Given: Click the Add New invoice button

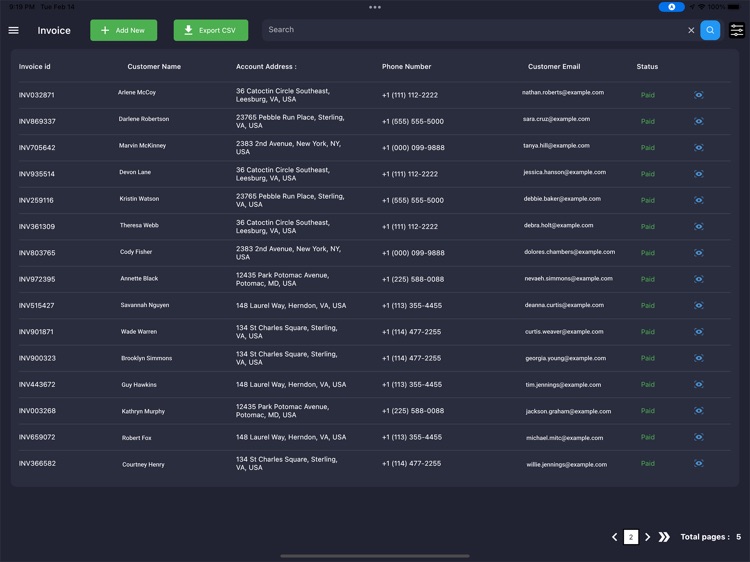Looking at the screenshot, I should 123,30.
